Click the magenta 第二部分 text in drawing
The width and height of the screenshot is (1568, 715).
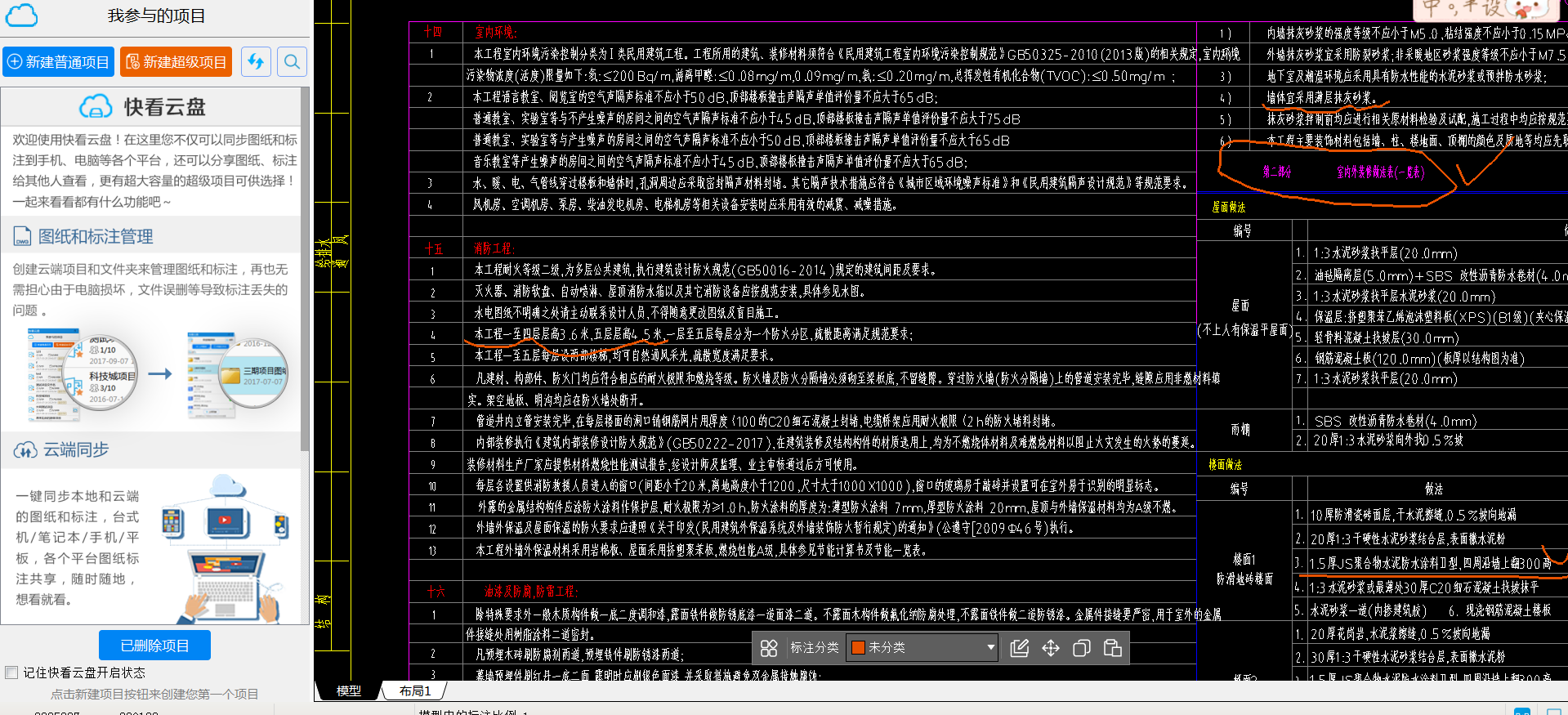point(1276,172)
